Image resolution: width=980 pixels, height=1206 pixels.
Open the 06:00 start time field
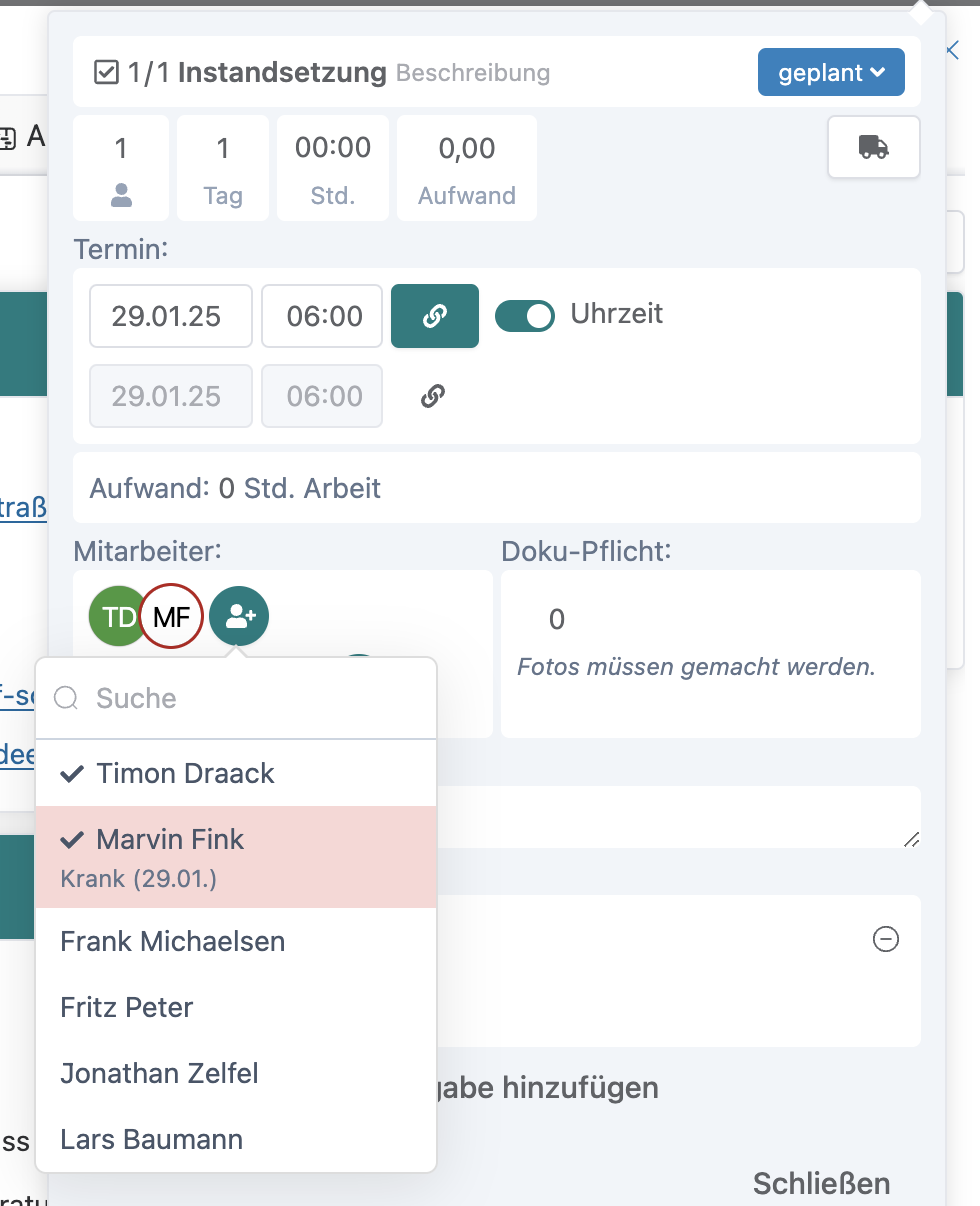coord(322,316)
